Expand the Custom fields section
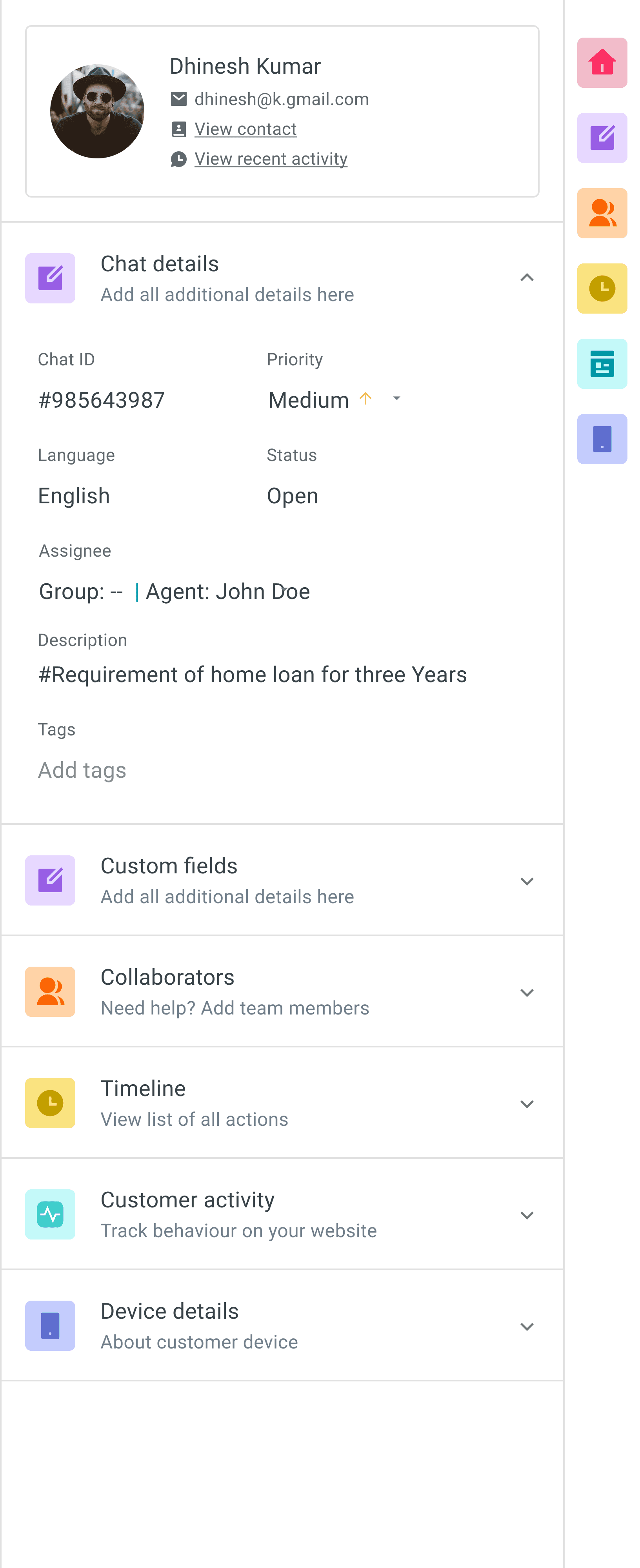 527,881
